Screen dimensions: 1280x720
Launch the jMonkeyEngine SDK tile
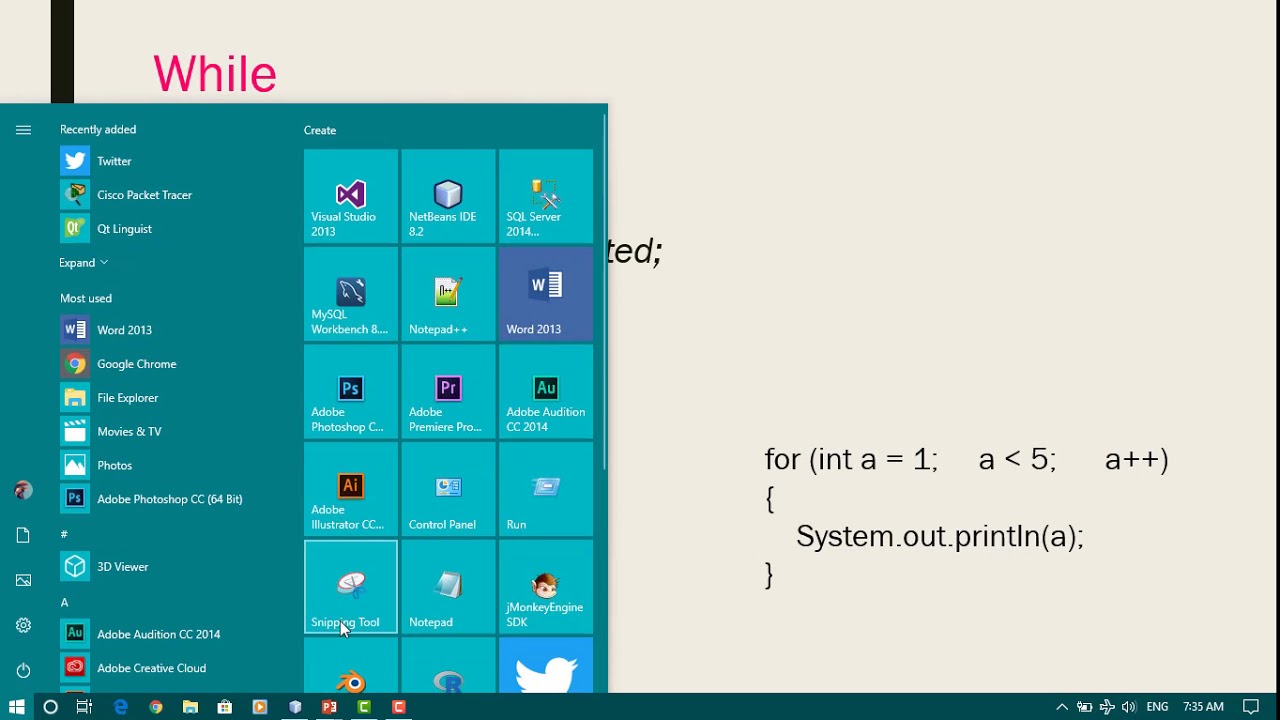point(546,587)
